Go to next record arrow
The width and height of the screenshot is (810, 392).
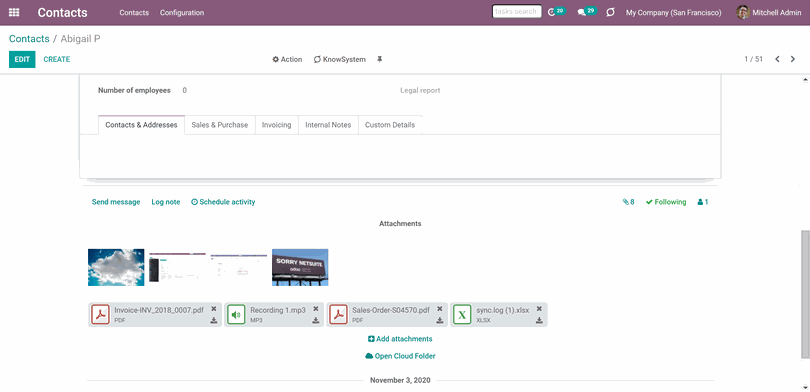tap(793, 59)
